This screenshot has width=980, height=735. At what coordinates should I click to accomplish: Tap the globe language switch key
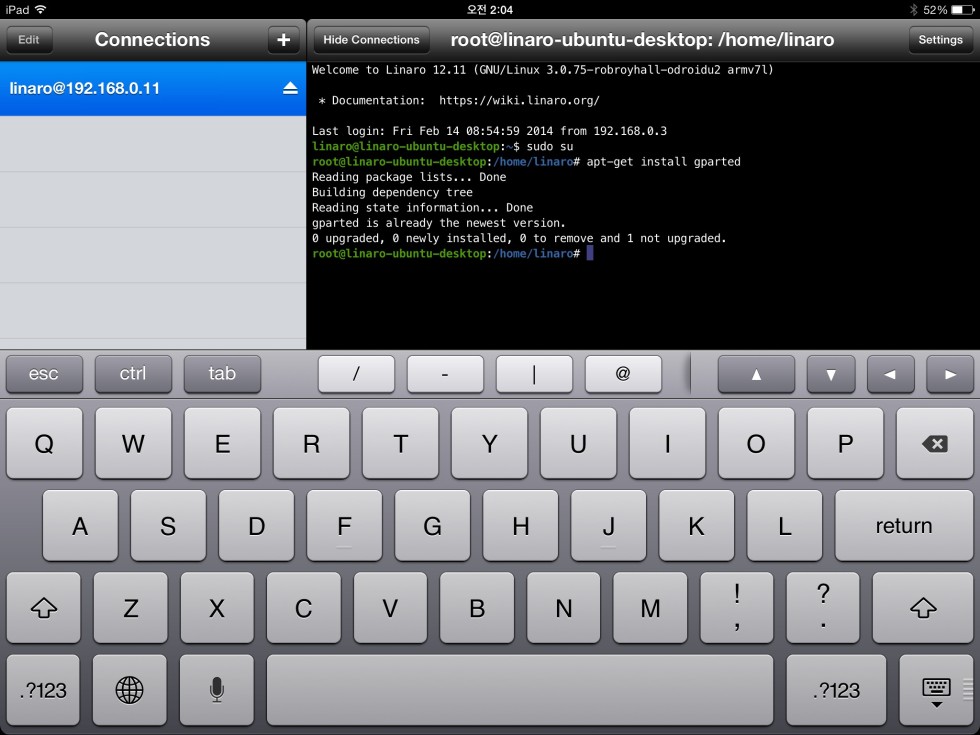point(130,689)
